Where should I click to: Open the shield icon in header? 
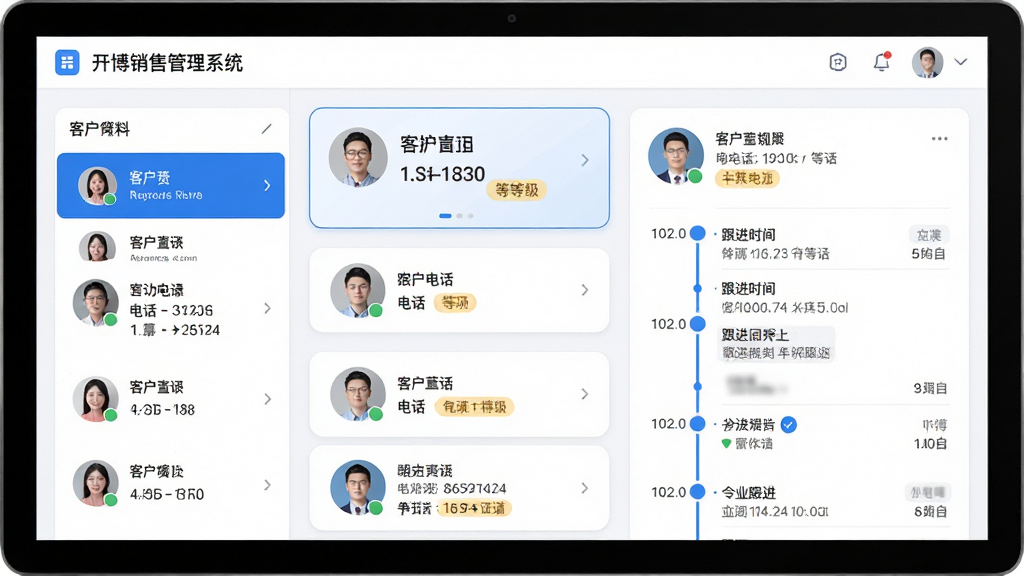[838, 62]
